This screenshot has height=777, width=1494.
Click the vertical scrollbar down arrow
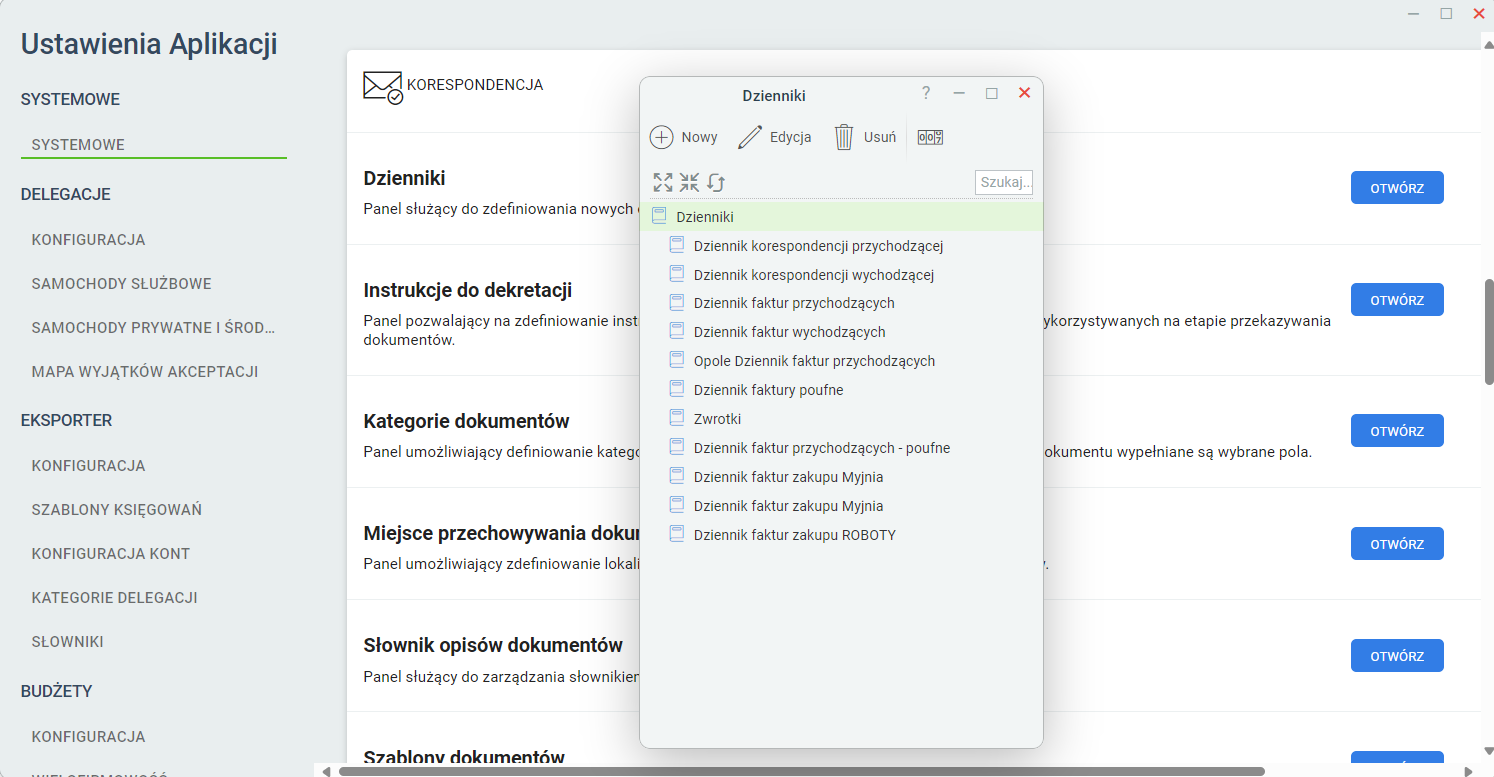point(1489,749)
